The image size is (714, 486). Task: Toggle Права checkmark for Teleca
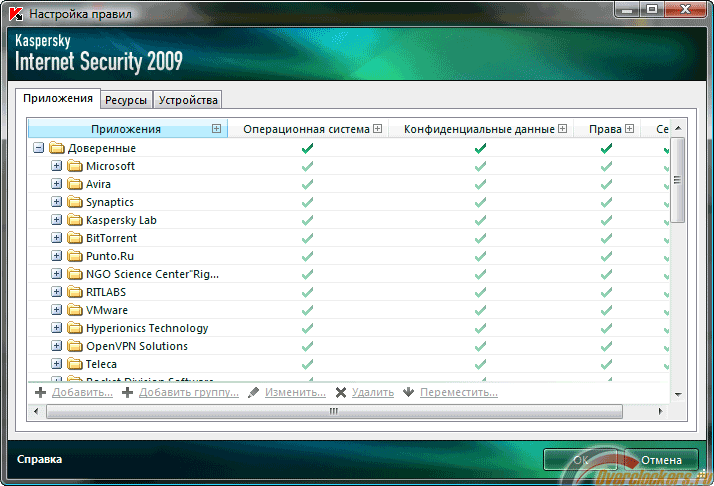pos(607,364)
